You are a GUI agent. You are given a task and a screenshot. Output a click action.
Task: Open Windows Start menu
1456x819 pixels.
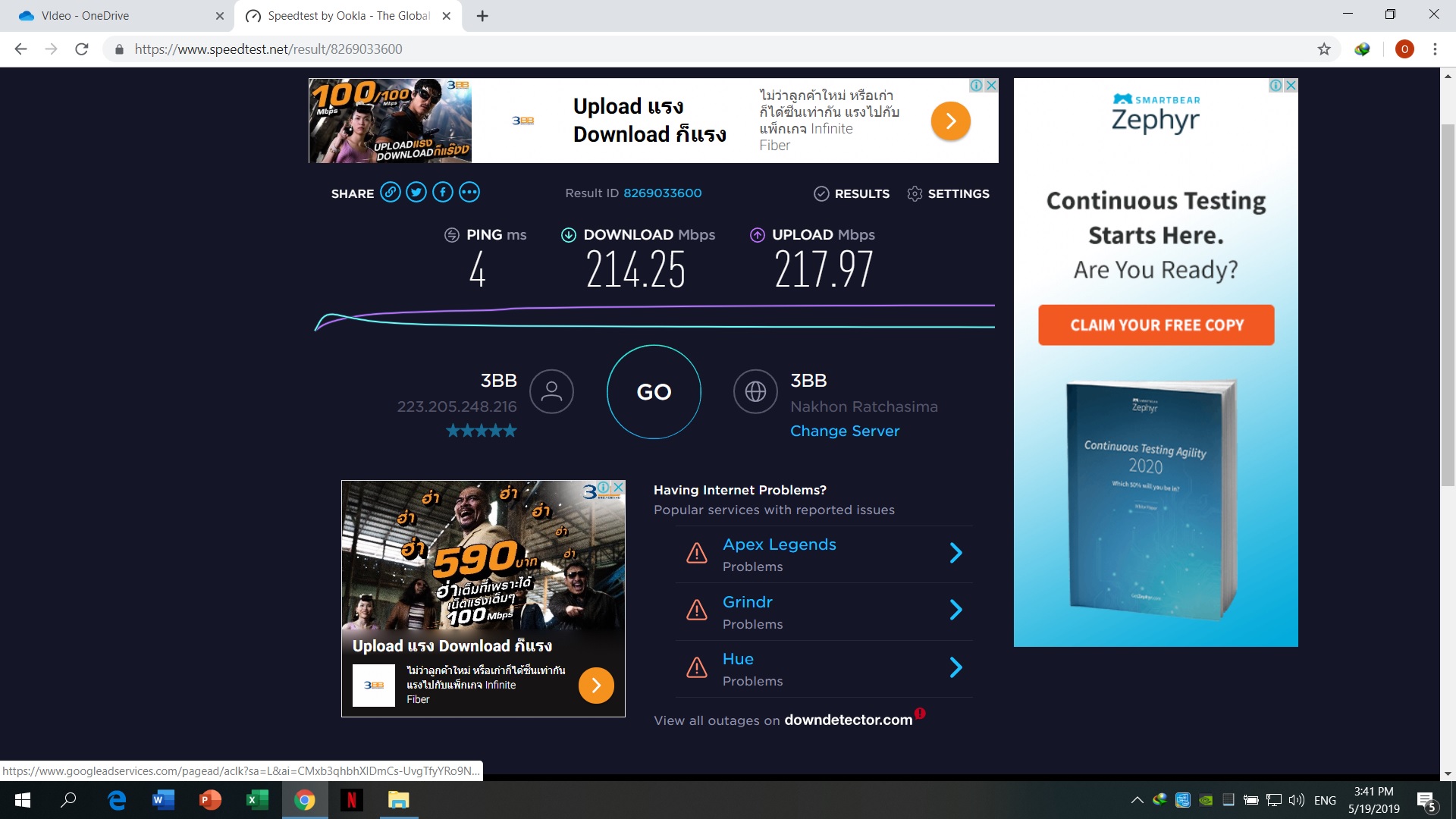point(23,800)
